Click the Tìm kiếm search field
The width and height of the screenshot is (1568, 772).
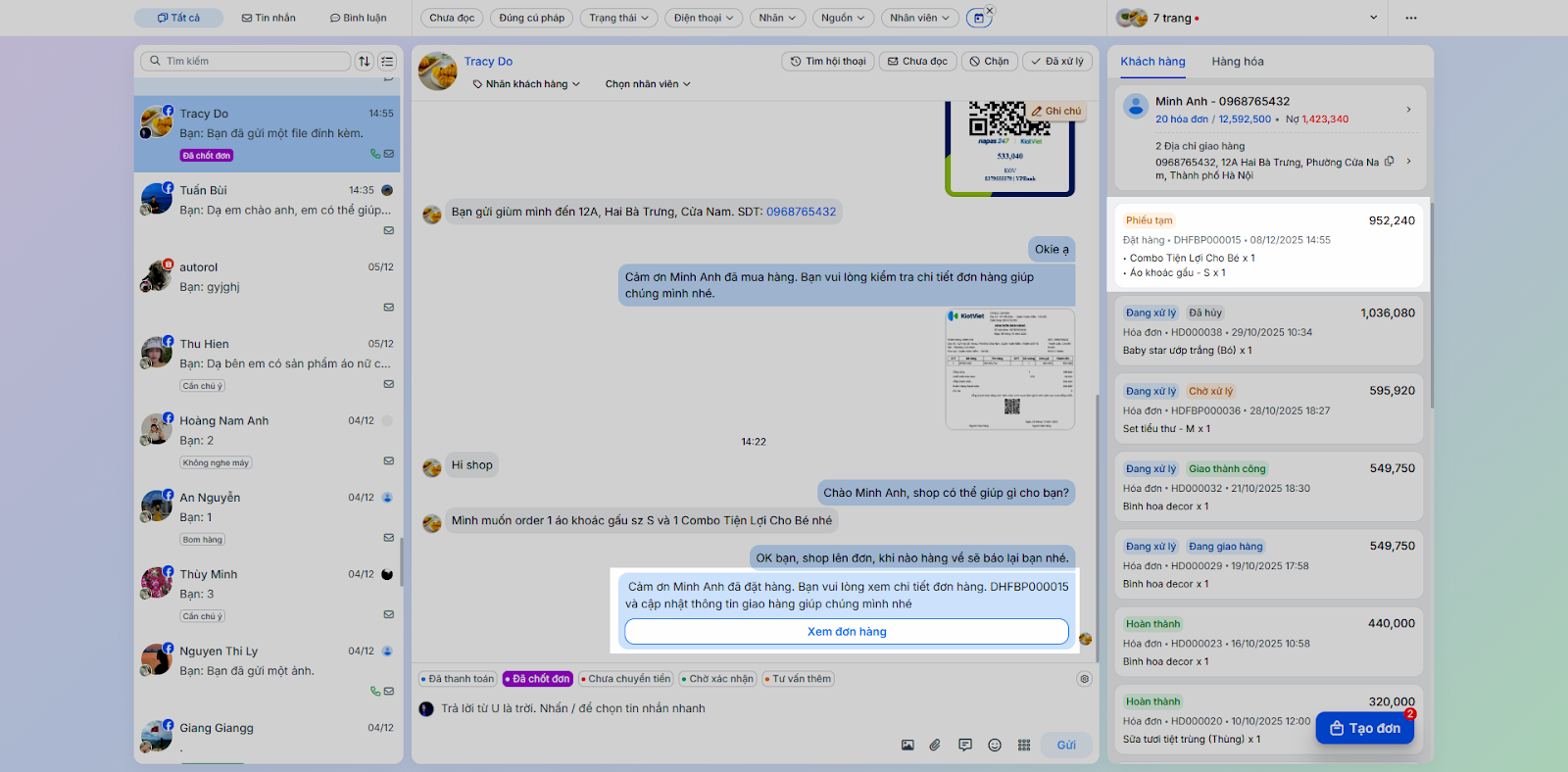click(x=245, y=61)
